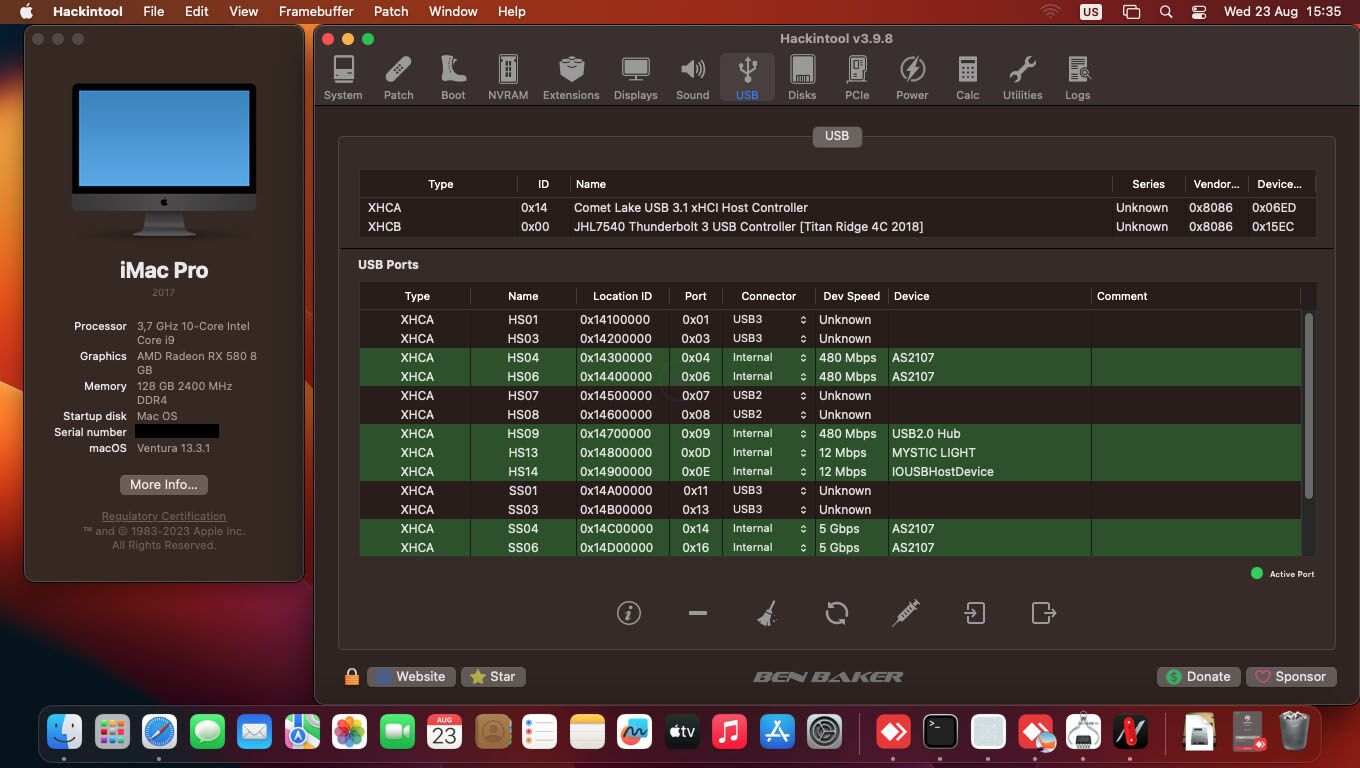Open HS13 connector type dropdown
This screenshot has width=1360, height=768.
pyautogui.click(x=769, y=453)
